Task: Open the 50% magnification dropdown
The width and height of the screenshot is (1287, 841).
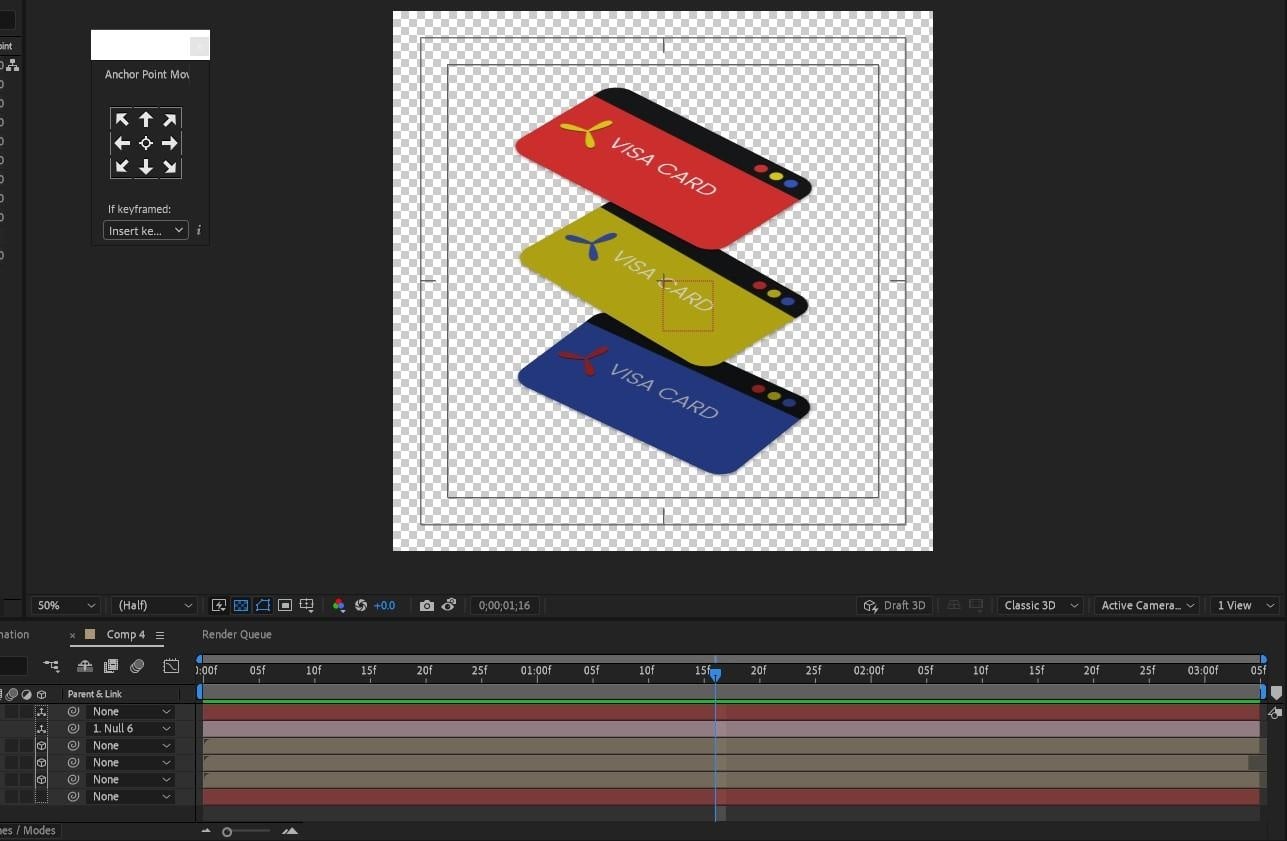Action: (66, 605)
